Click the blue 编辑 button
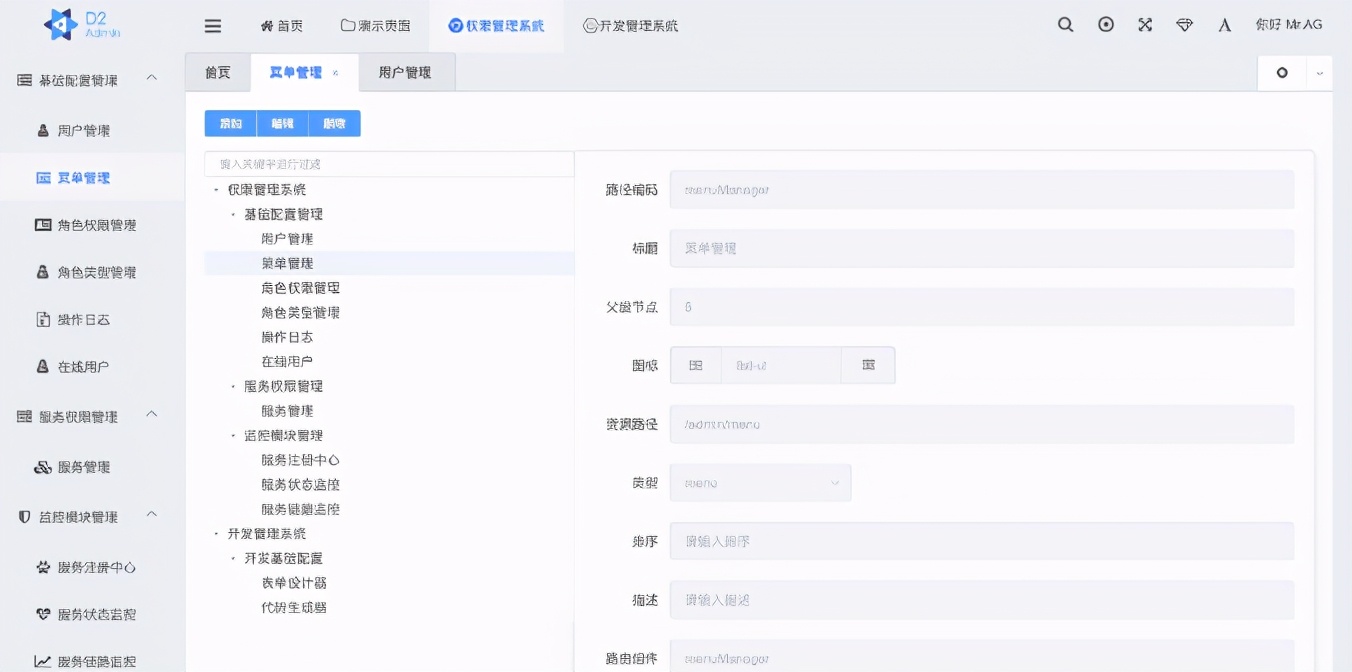1352x672 pixels. 282,123
